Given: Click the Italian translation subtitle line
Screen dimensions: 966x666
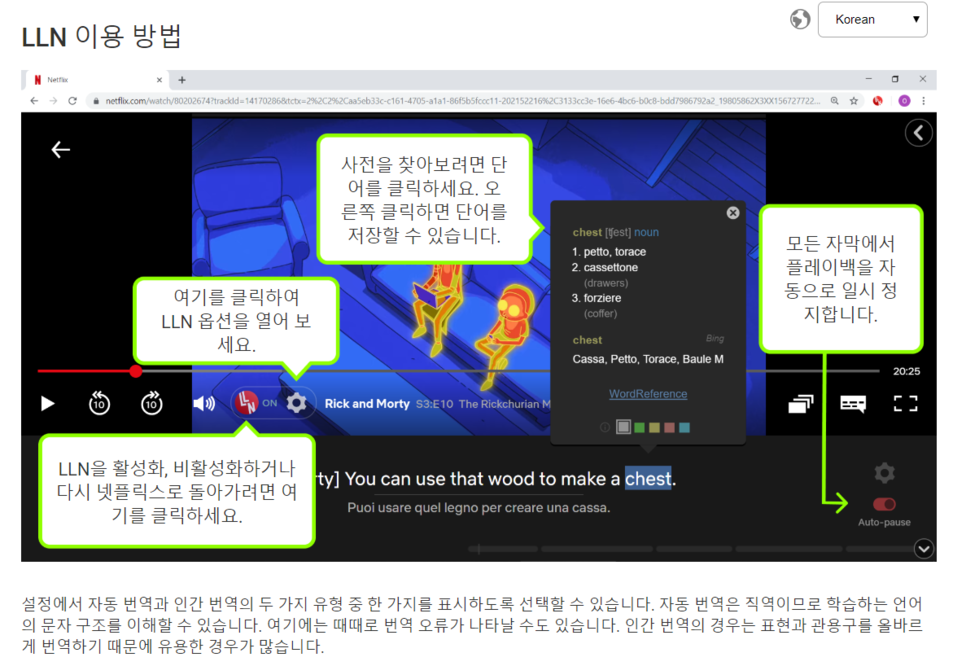Looking at the screenshot, I should click(x=479, y=508).
